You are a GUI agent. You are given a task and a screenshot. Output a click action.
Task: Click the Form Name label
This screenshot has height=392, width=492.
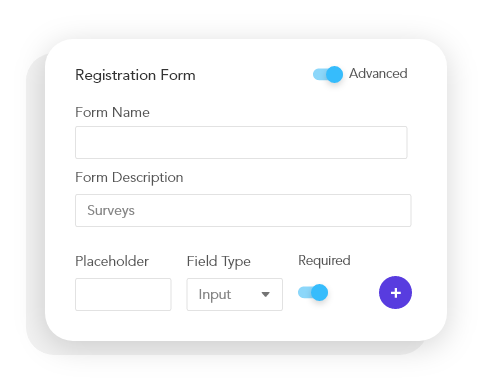(112, 112)
